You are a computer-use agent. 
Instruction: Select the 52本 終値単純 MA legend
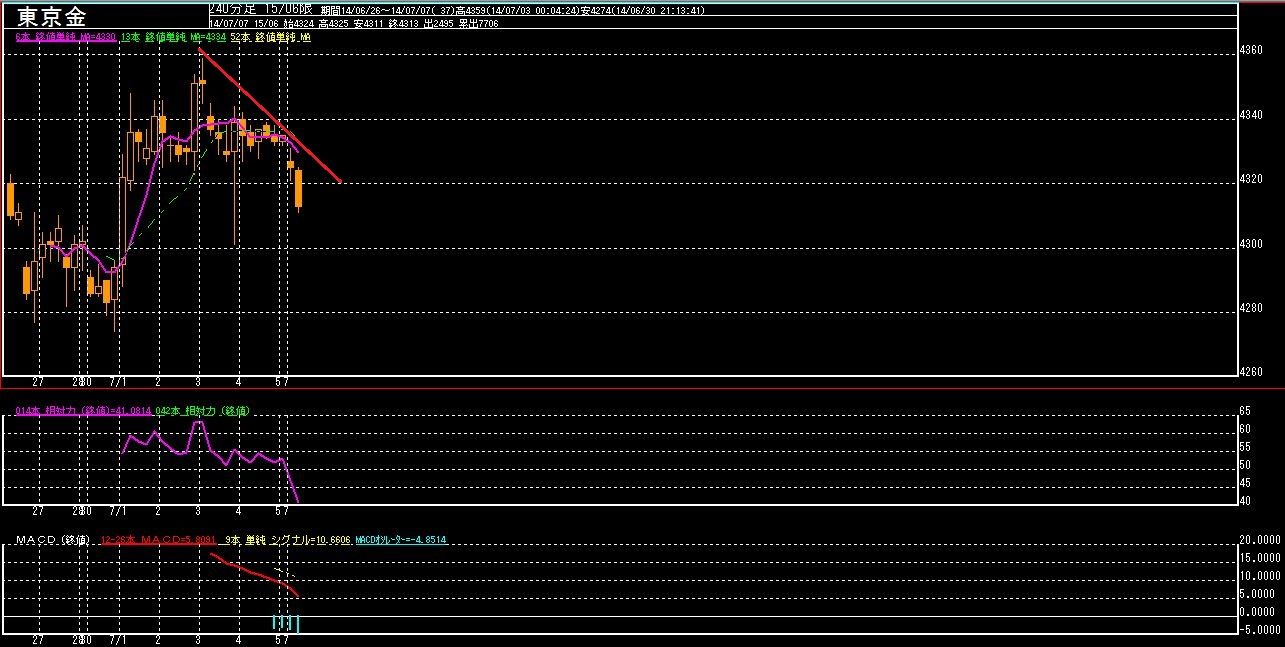pyautogui.click(x=271, y=37)
